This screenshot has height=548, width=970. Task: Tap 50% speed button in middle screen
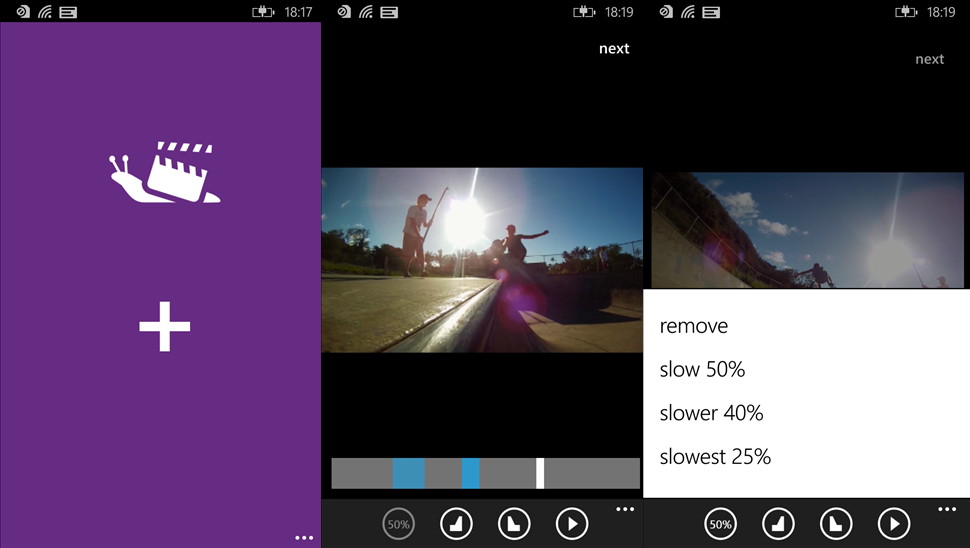(398, 524)
